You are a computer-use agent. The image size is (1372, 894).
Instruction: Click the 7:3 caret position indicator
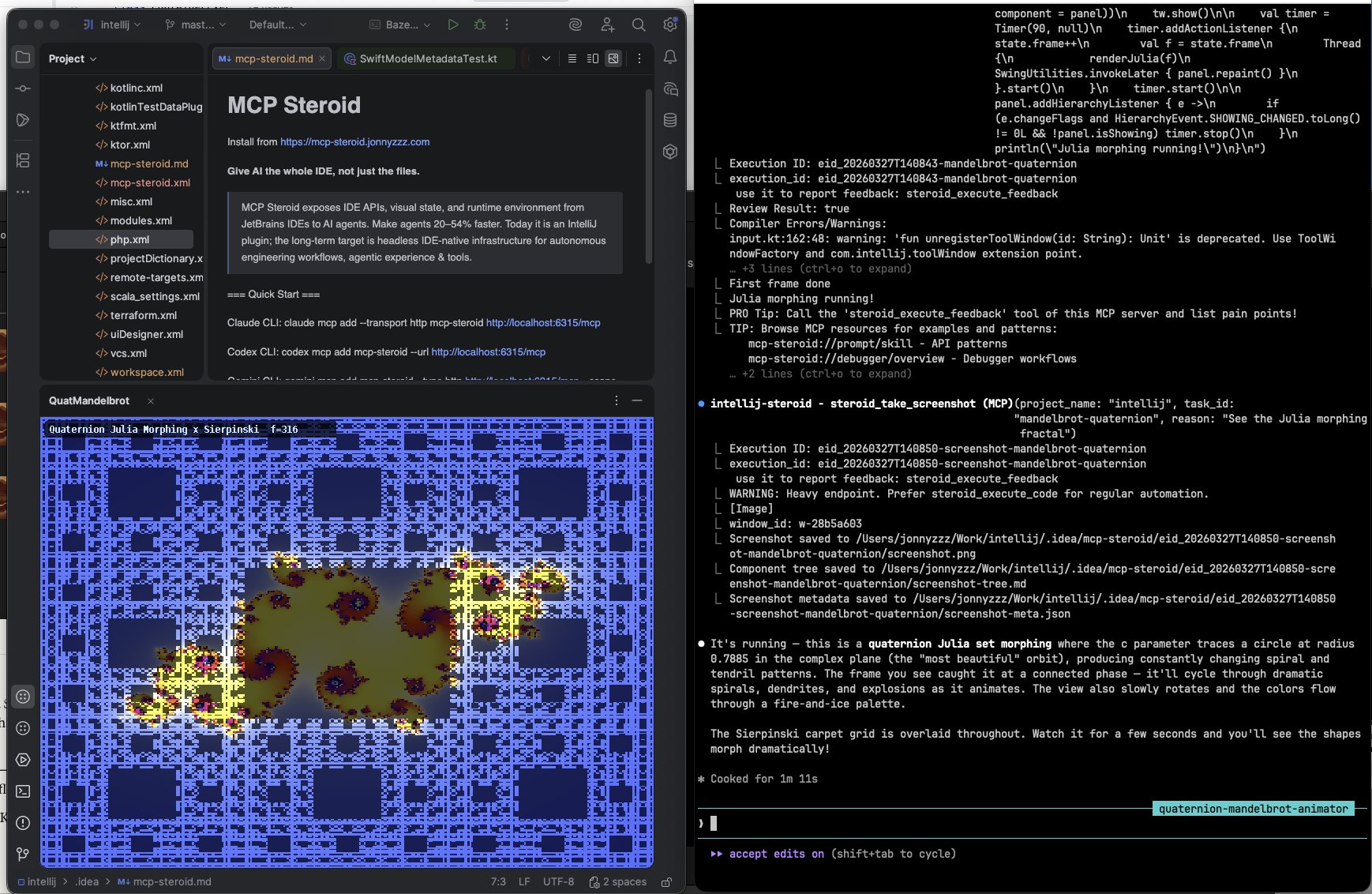tap(498, 881)
